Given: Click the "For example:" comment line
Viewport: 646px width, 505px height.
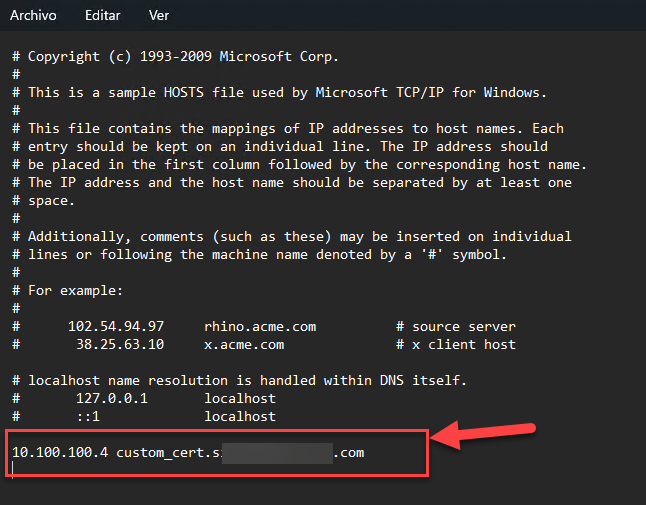Looking at the screenshot, I should tap(76, 291).
